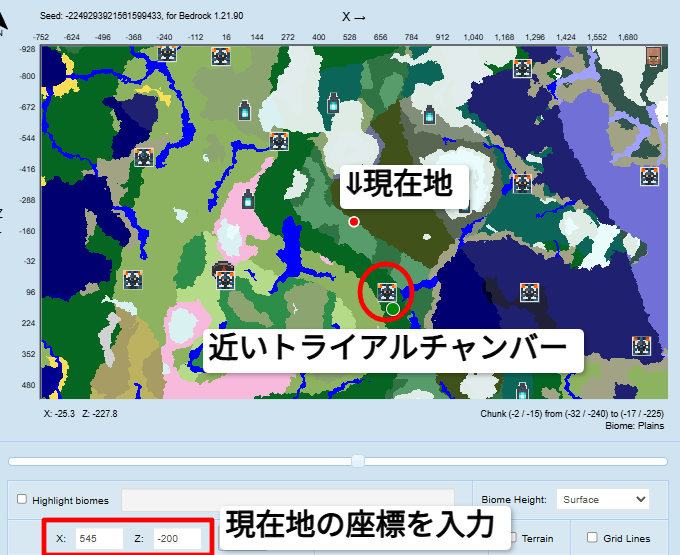Click trial chamber icon near X 1,296, Z -380
The height and width of the screenshot is (555, 680).
tap(522, 184)
